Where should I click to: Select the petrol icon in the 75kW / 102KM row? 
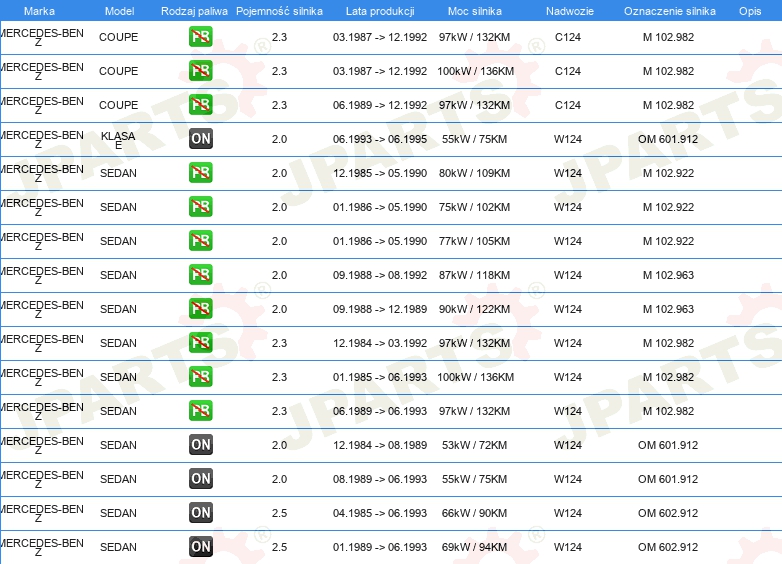[200, 206]
